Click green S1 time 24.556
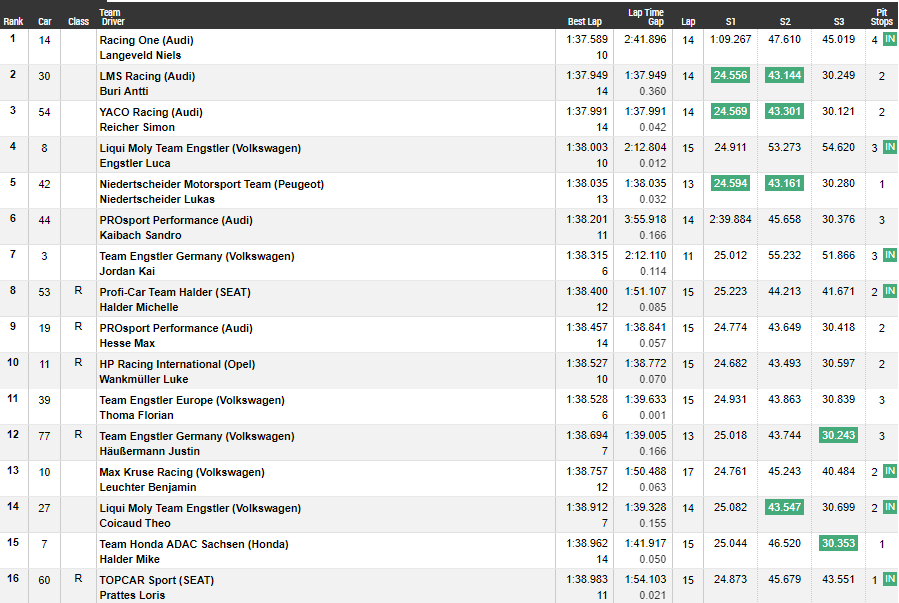Screen dimensions: 899x603 point(730,75)
